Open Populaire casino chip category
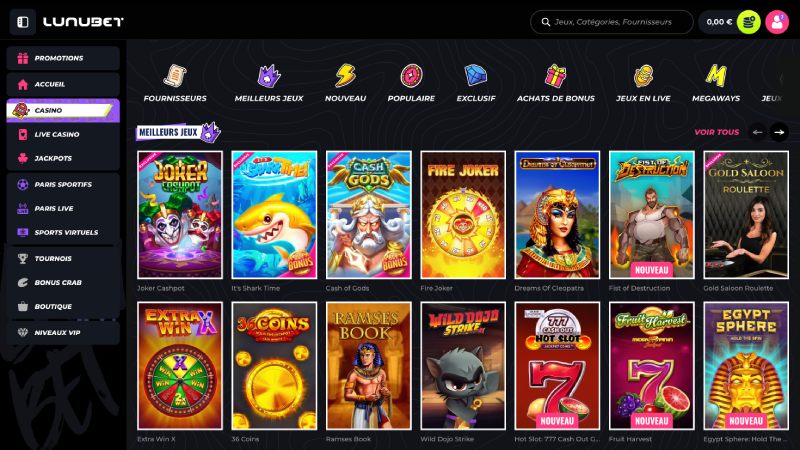This screenshot has height=450, width=800. pyautogui.click(x=411, y=76)
